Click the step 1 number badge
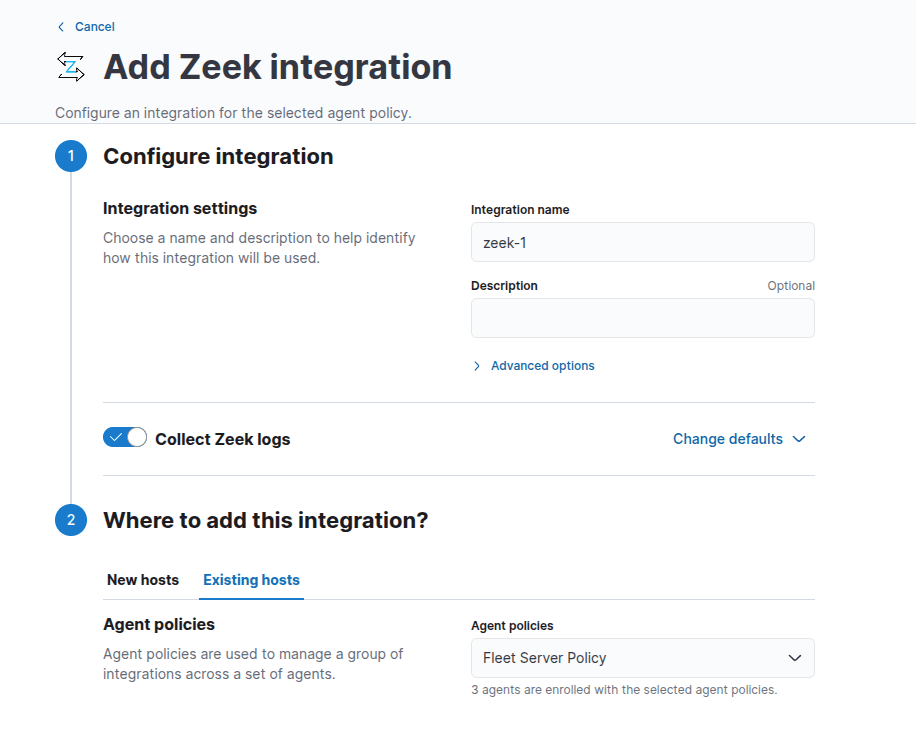This screenshot has width=916, height=738. 71,157
